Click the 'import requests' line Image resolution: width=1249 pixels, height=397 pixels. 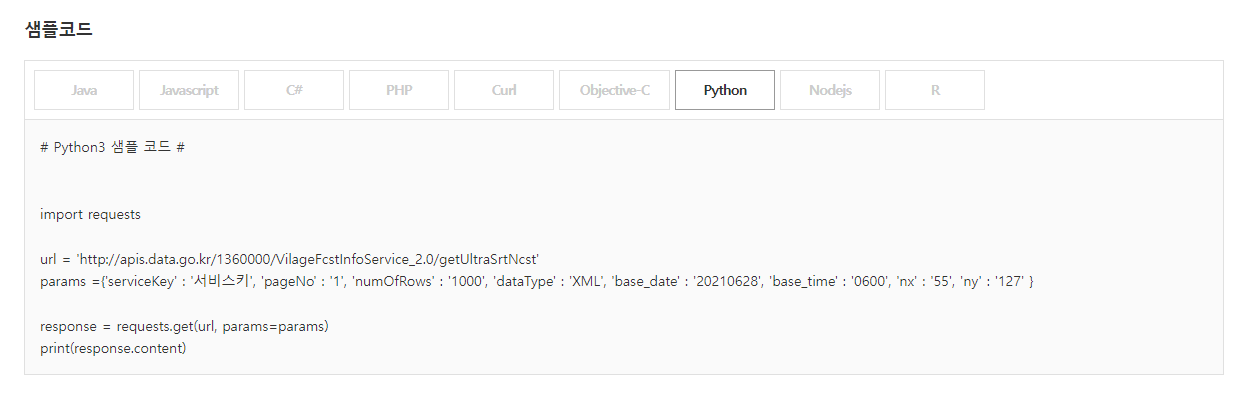pyautogui.click(x=90, y=214)
